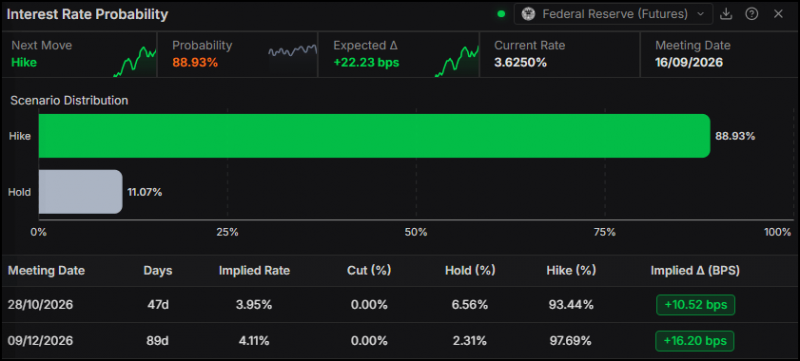This screenshot has height=361, width=800.
Task: Click the +10.52 bps badge
Action: [x=695, y=305]
